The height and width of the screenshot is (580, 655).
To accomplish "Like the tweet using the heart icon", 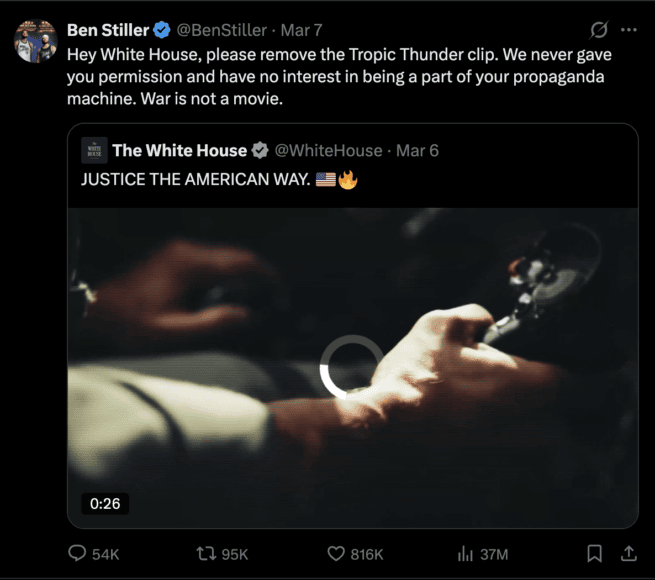I will 337,553.
